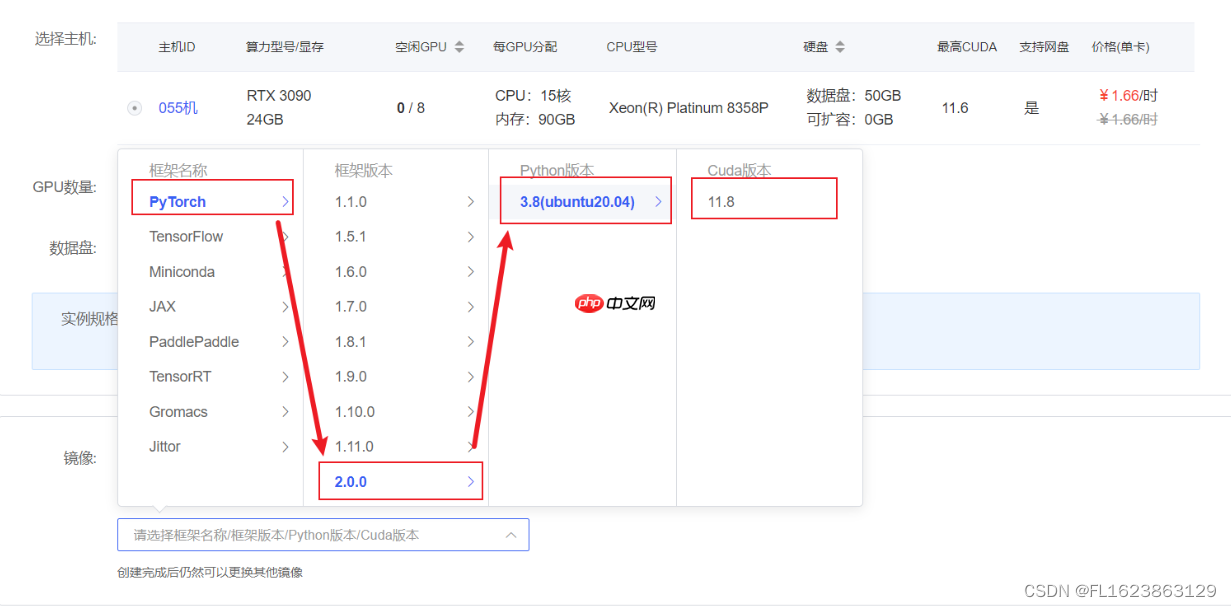The image size is (1231, 607).
Task: Click the Xeon(R) Platinum 8358P cell
Action: [689, 108]
